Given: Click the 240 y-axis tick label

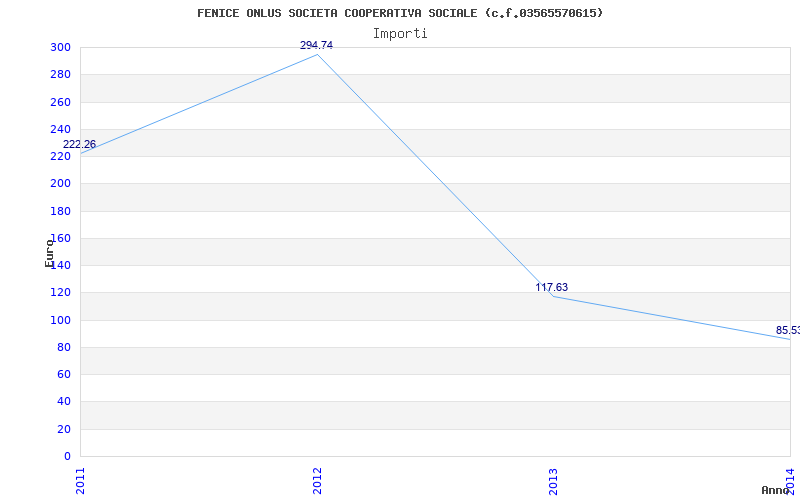Looking at the screenshot, I should coord(60,129).
